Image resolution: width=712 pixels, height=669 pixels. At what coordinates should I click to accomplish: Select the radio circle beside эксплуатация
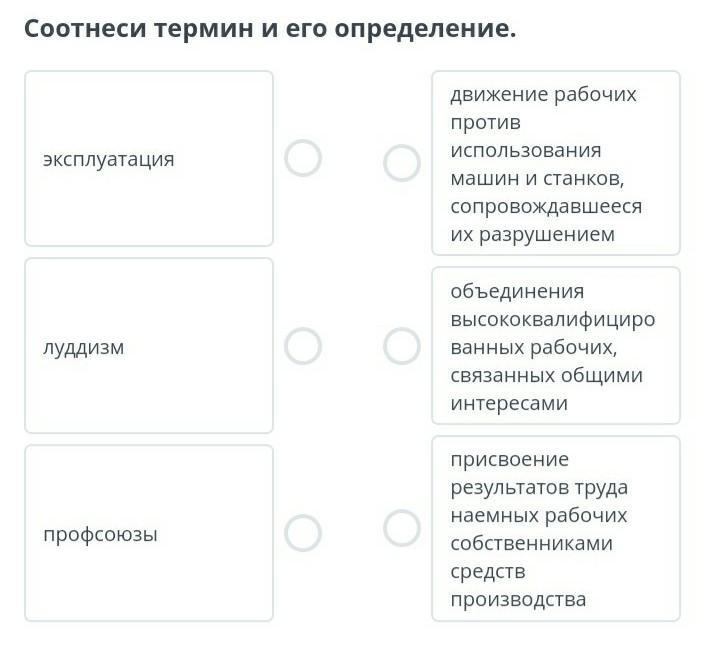coord(303,158)
